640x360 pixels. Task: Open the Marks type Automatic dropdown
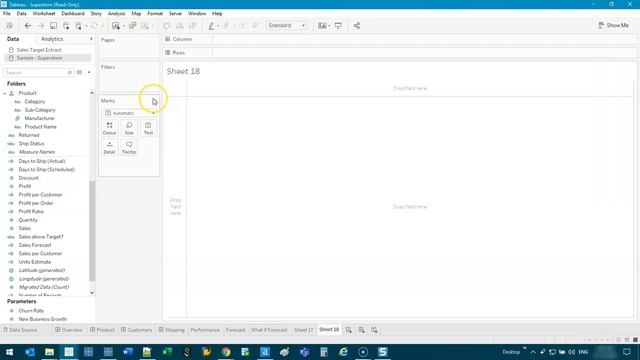click(129, 113)
